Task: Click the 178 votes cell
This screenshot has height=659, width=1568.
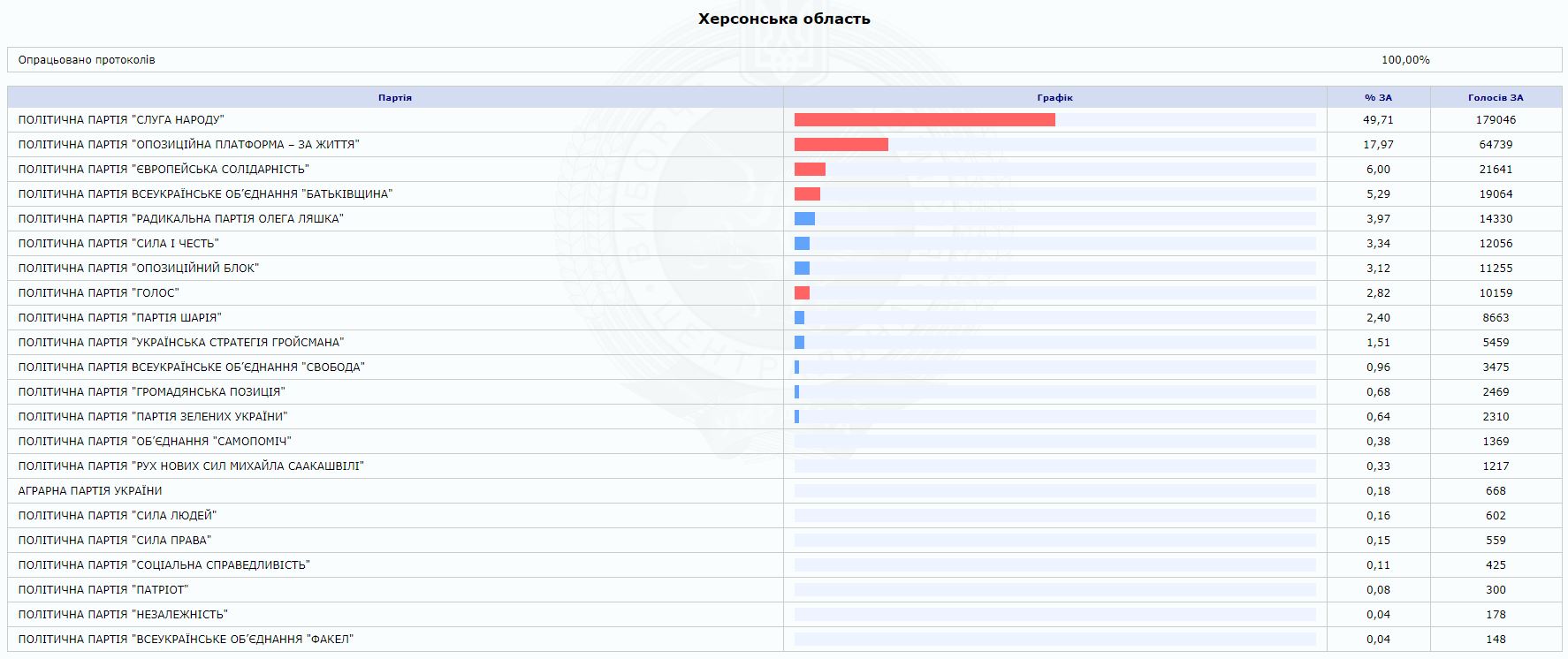Action: pyautogui.click(x=1496, y=615)
